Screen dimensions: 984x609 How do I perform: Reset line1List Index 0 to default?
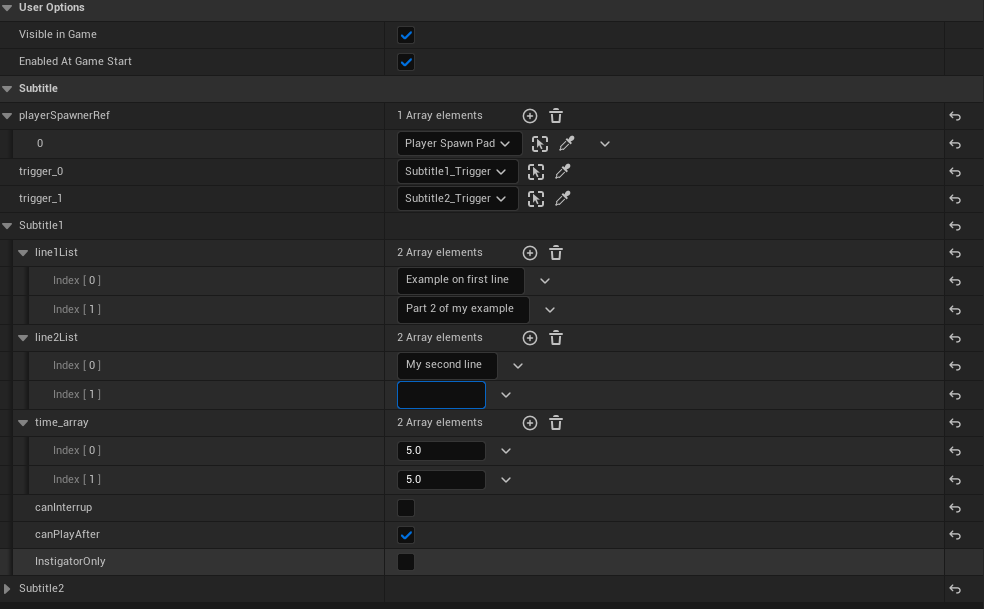click(x=955, y=281)
